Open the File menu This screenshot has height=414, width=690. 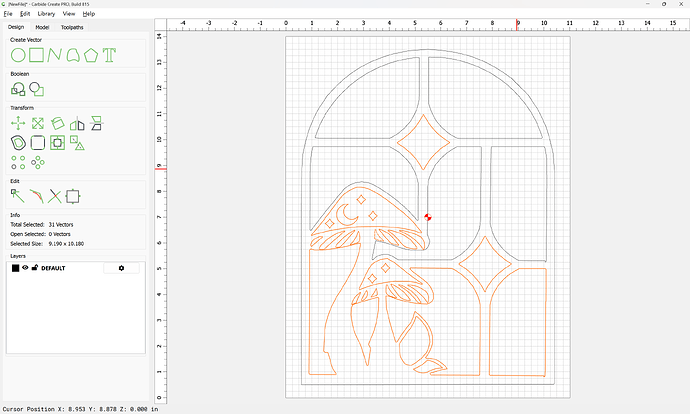(8, 14)
